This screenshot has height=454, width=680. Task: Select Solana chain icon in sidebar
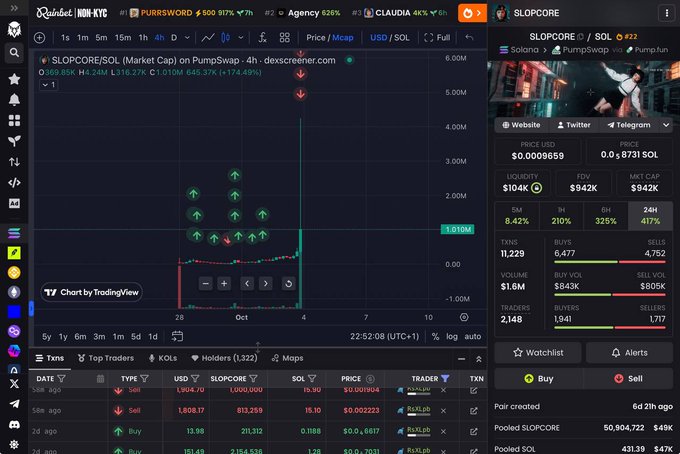(14, 233)
